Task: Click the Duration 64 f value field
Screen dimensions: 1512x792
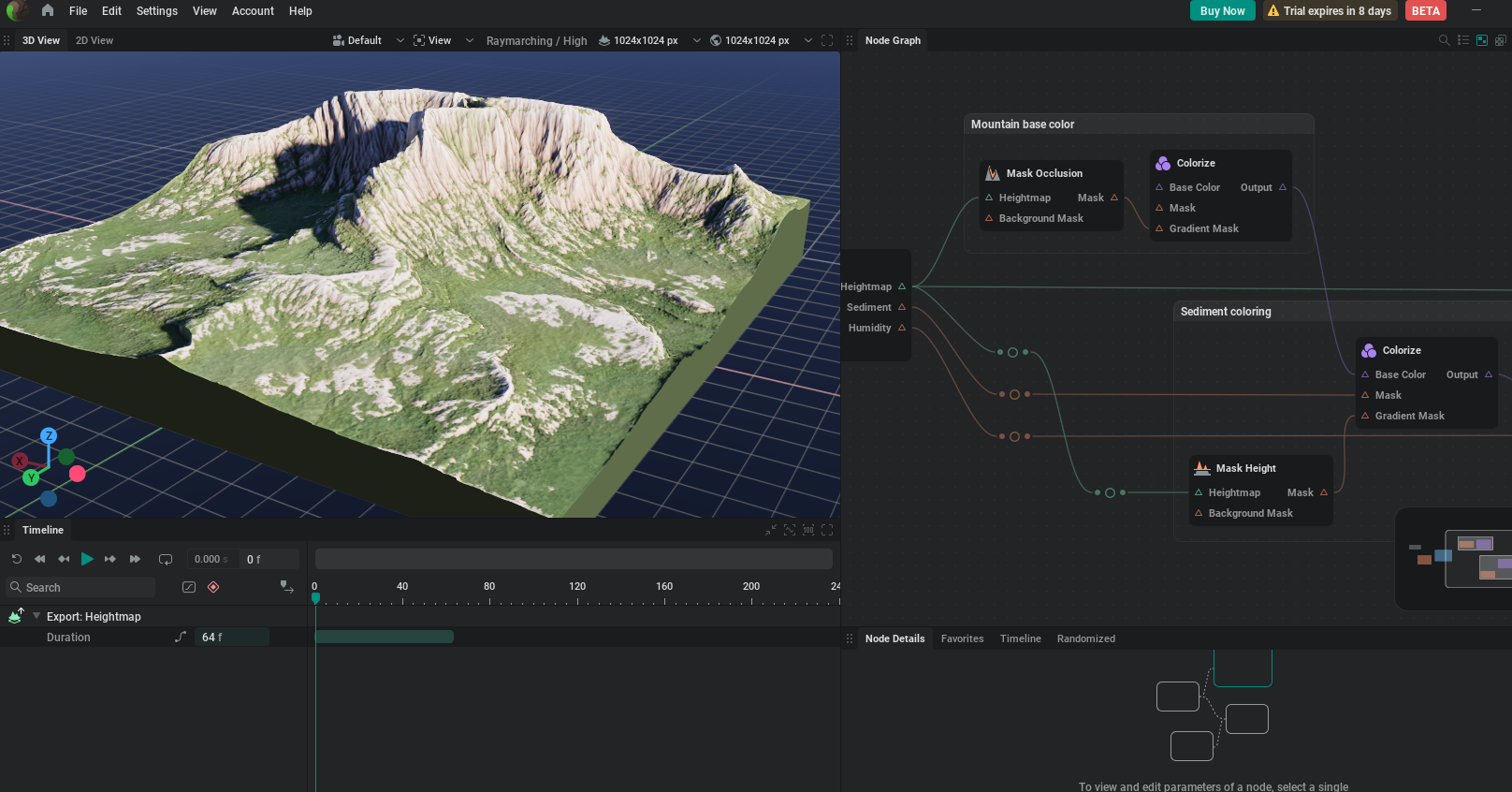Action: point(232,637)
